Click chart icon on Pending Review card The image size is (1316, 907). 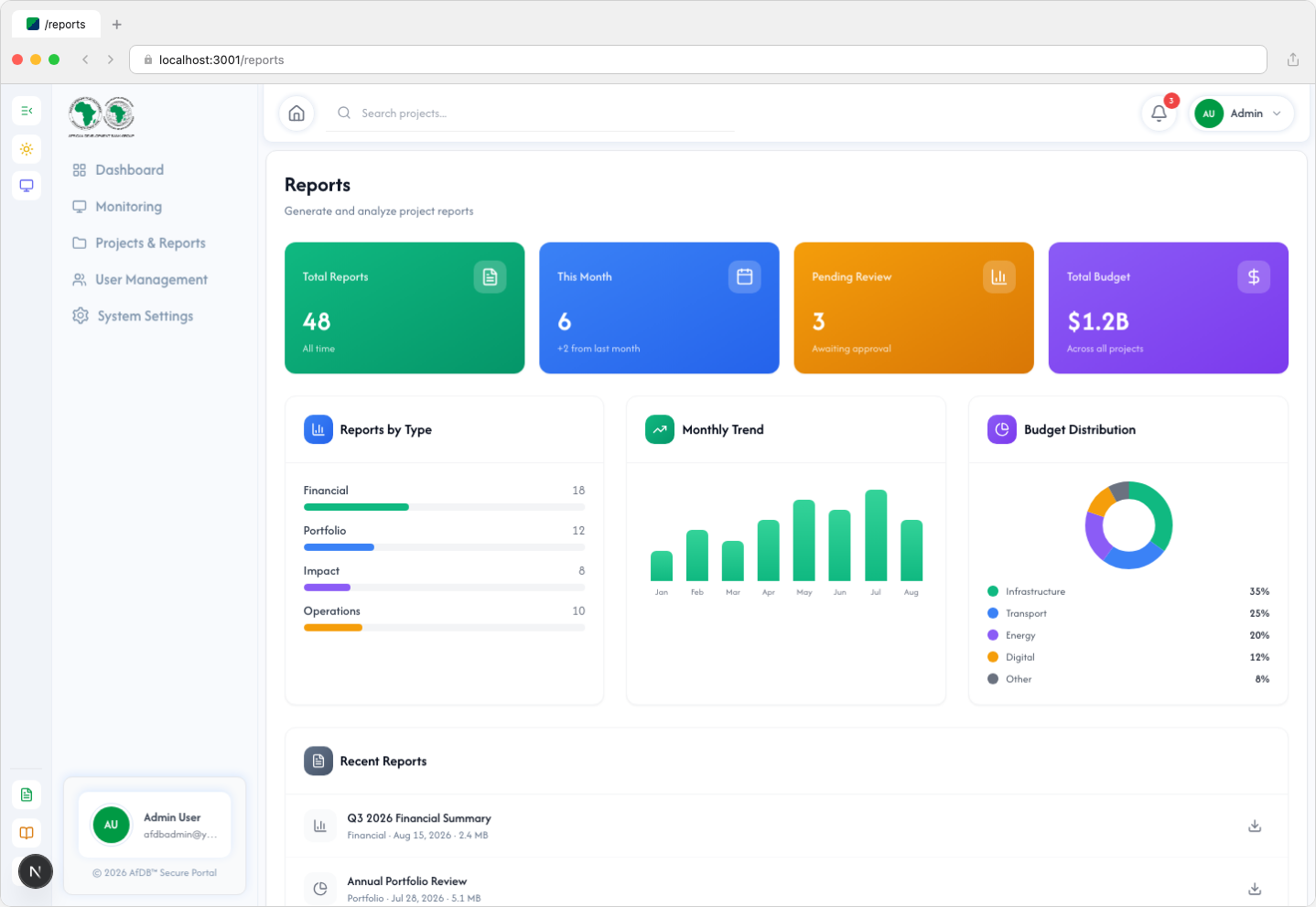click(x=999, y=276)
